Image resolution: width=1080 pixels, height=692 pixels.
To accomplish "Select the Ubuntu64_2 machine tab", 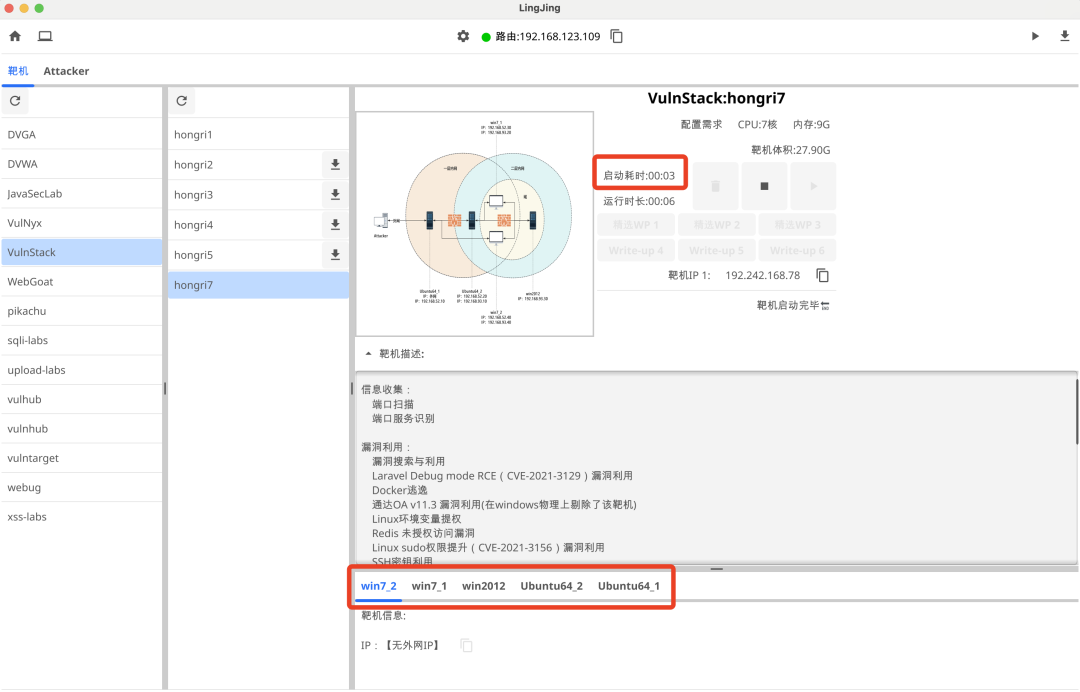I will (552, 586).
